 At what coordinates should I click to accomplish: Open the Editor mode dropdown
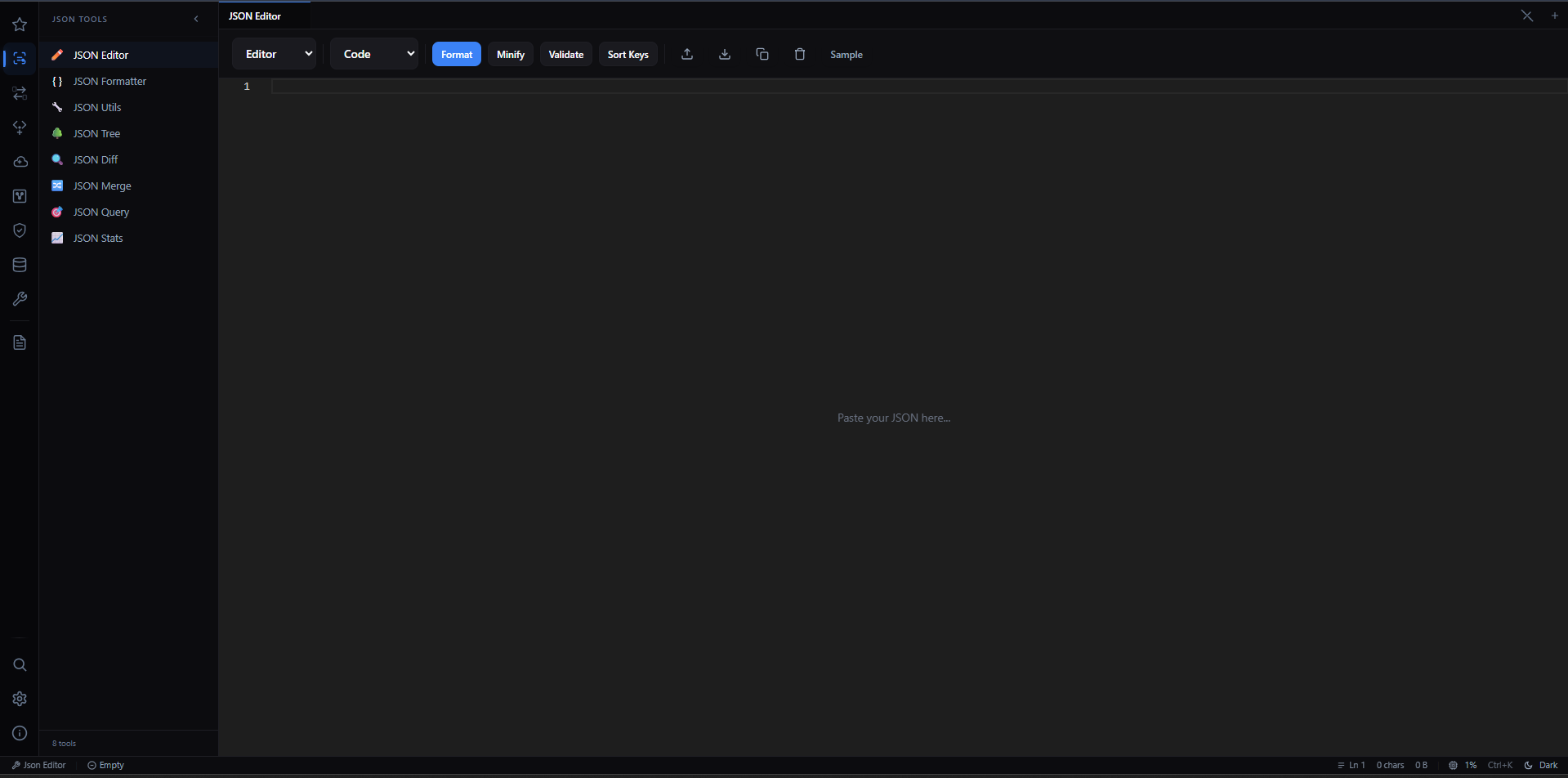[x=275, y=54]
